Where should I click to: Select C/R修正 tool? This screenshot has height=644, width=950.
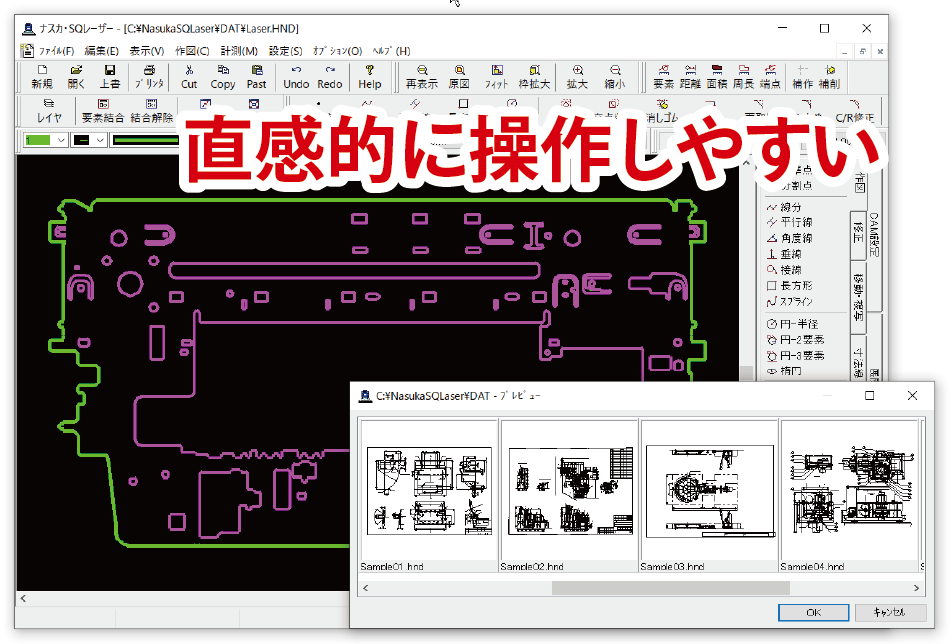point(854,112)
